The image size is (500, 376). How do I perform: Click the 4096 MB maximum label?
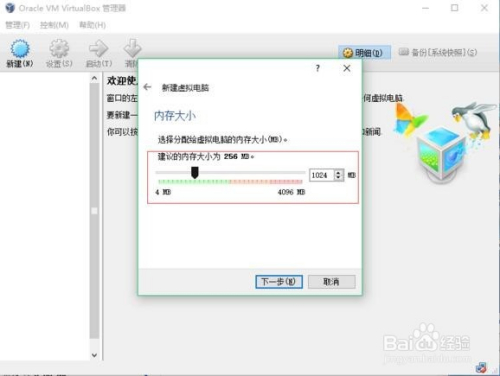coord(291,192)
